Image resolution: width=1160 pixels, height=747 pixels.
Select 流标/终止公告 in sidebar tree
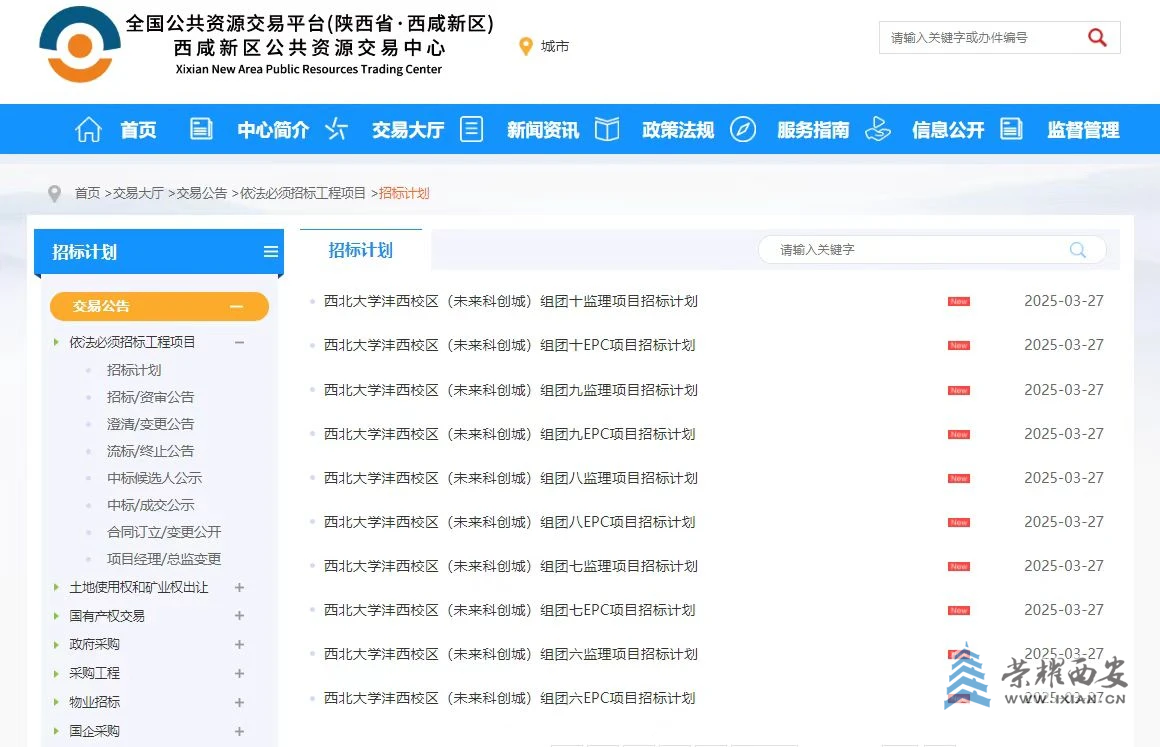[150, 451]
